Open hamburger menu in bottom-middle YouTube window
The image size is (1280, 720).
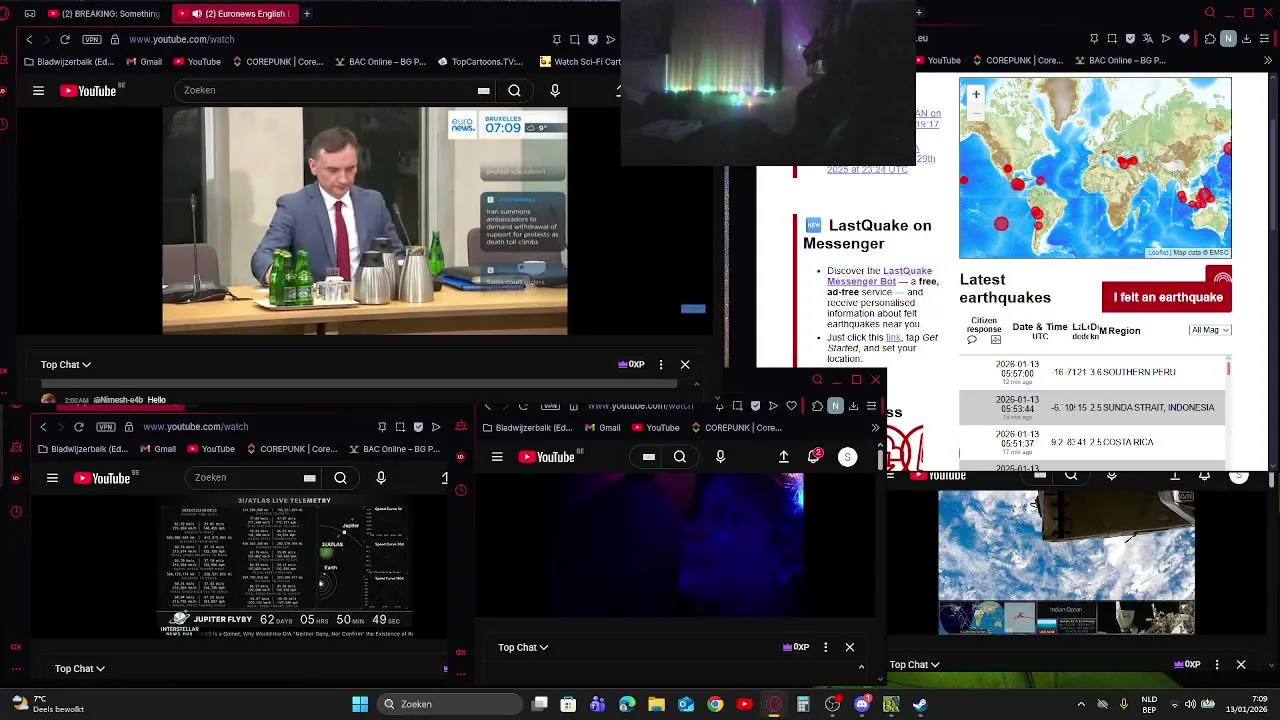tap(497, 457)
